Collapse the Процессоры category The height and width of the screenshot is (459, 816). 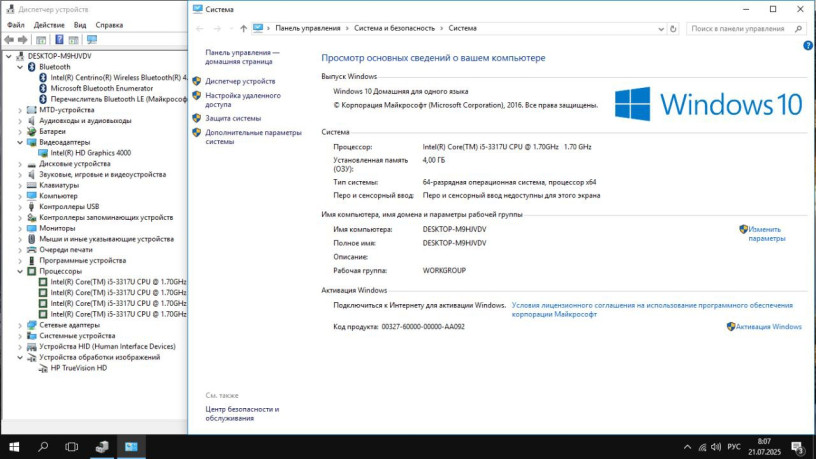click(20, 272)
